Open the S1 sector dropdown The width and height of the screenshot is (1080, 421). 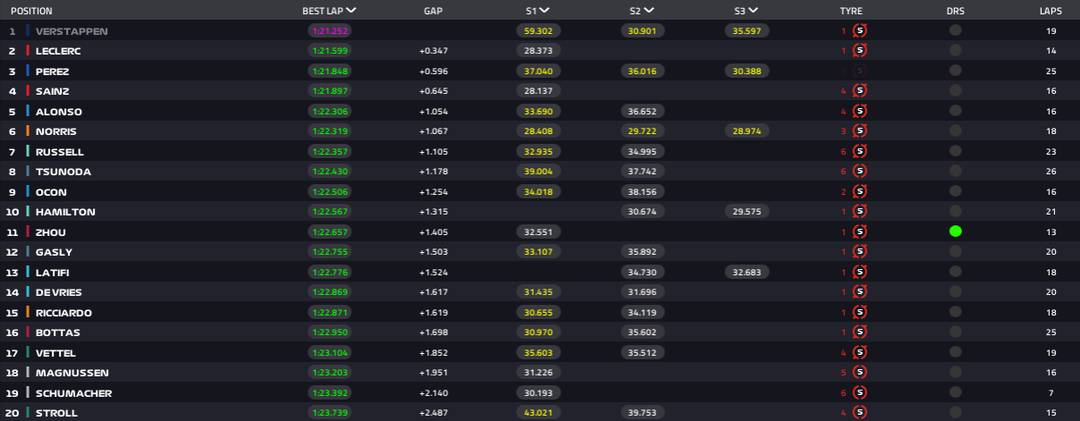(x=545, y=10)
